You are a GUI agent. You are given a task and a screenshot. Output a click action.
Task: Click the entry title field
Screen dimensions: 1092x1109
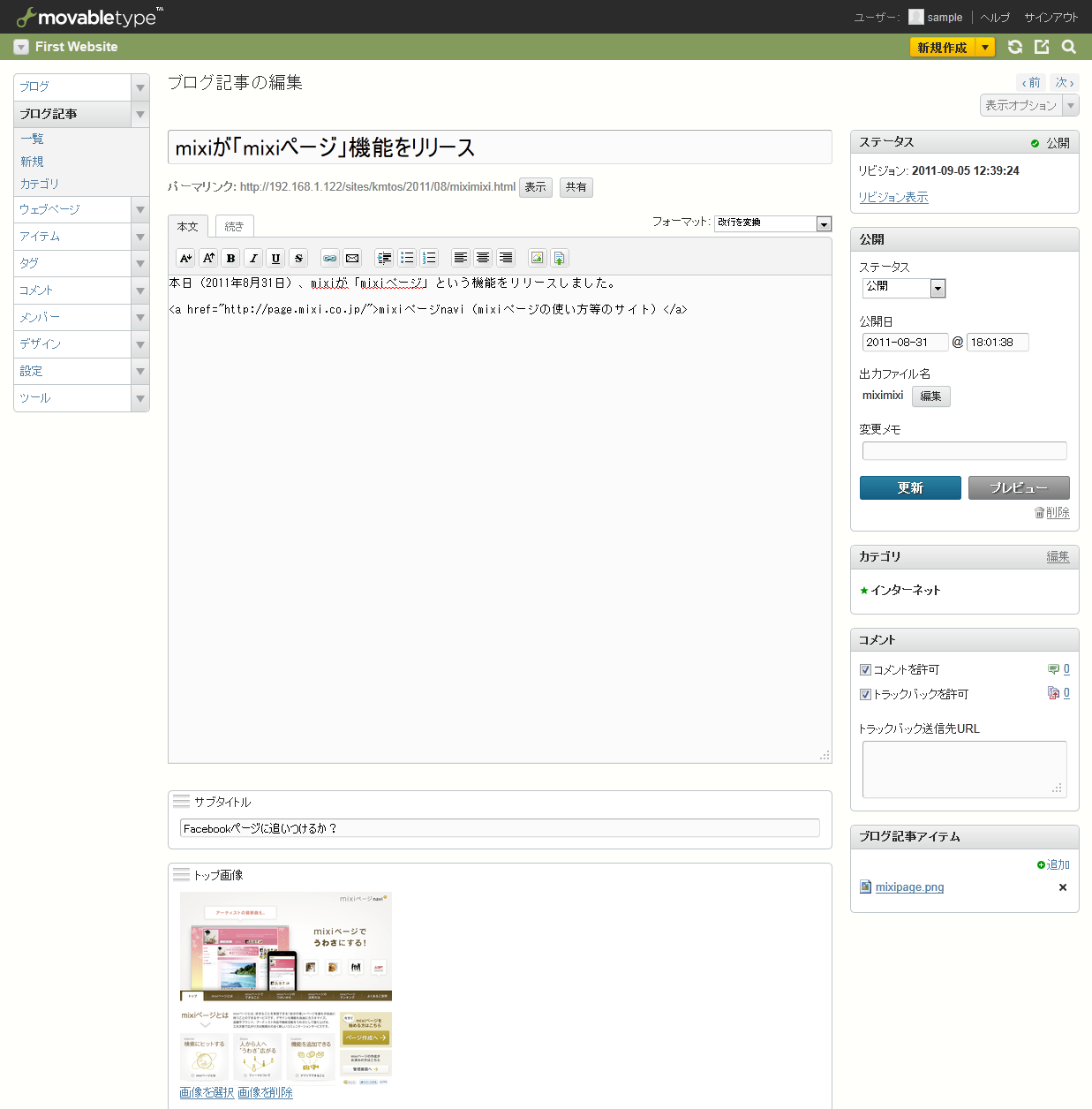coord(500,147)
